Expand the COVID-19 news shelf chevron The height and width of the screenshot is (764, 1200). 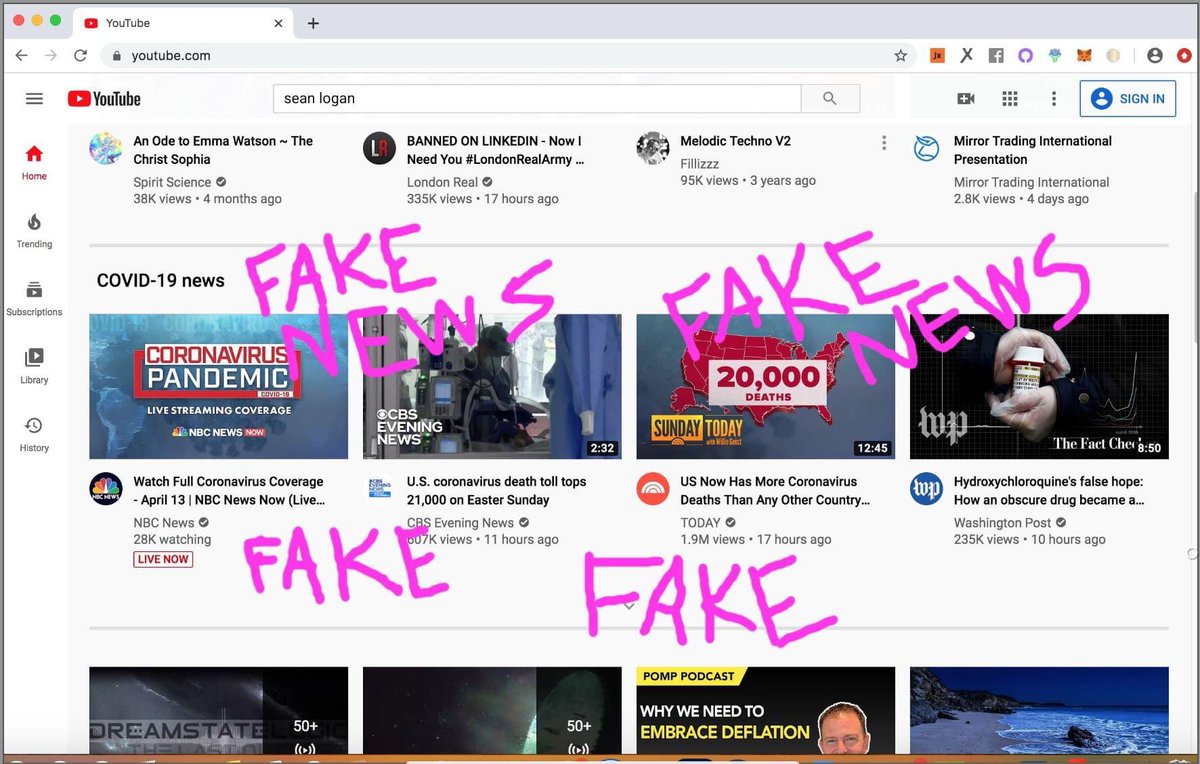pyautogui.click(x=629, y=605)
